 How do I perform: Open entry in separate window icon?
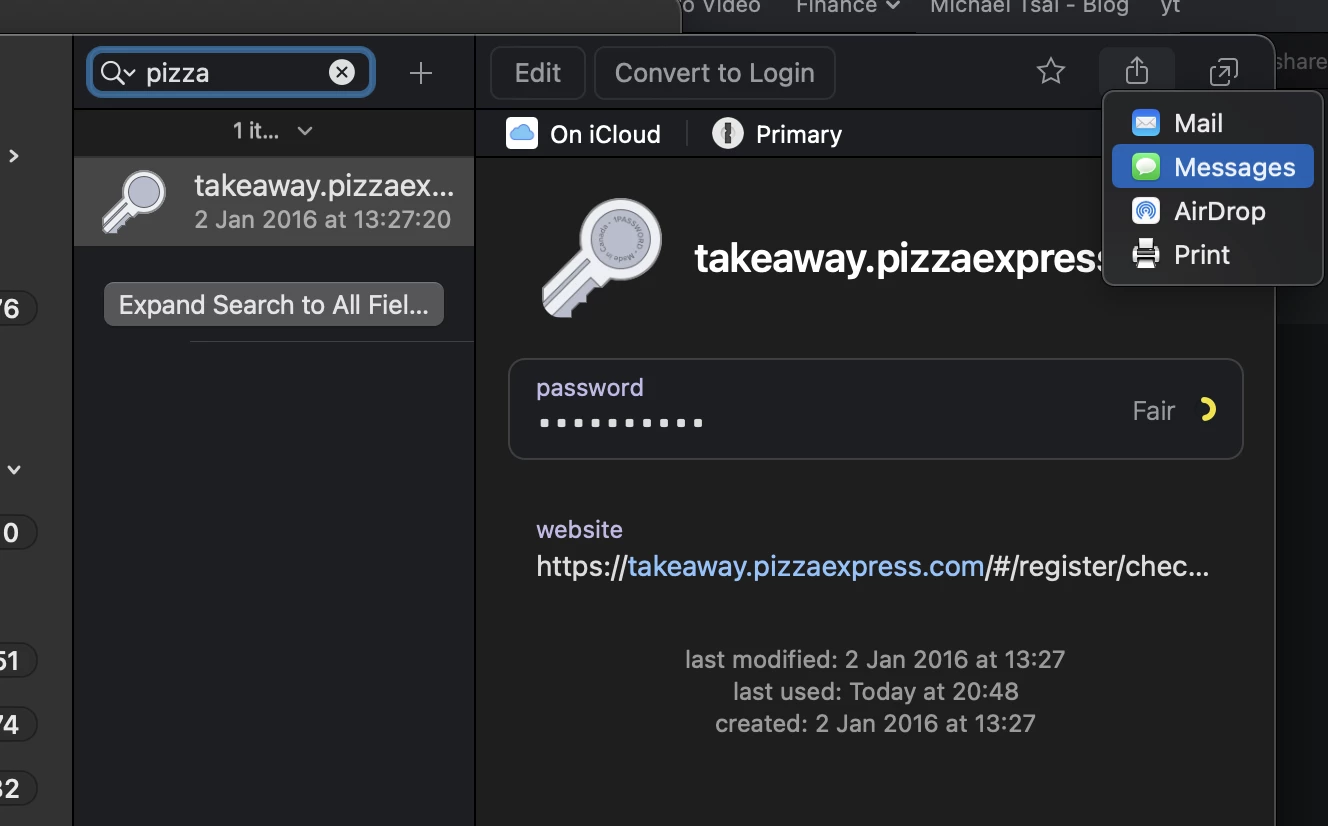pyautogui.click(x=1223, y=72)
